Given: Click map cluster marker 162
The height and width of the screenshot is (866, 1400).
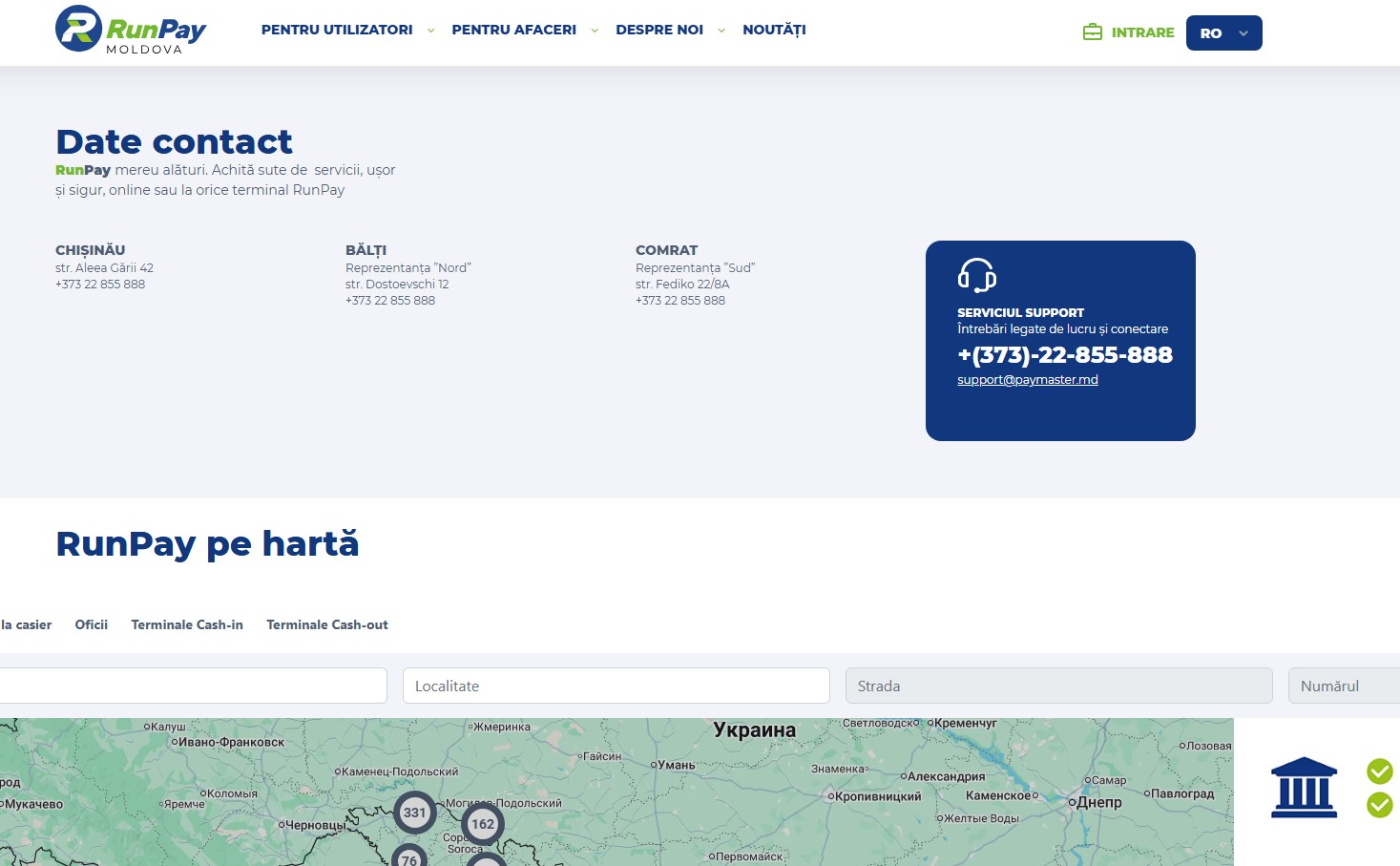Looking at the screenshot, I should tap(483, 824).
